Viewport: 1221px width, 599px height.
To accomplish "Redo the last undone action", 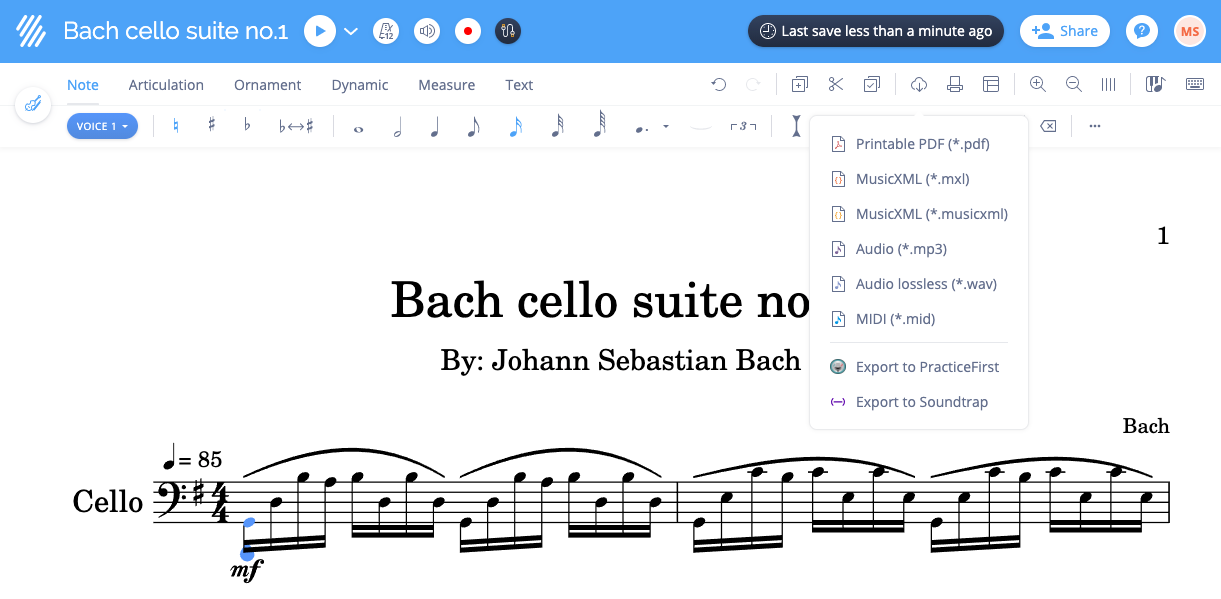I will [753, 85].
